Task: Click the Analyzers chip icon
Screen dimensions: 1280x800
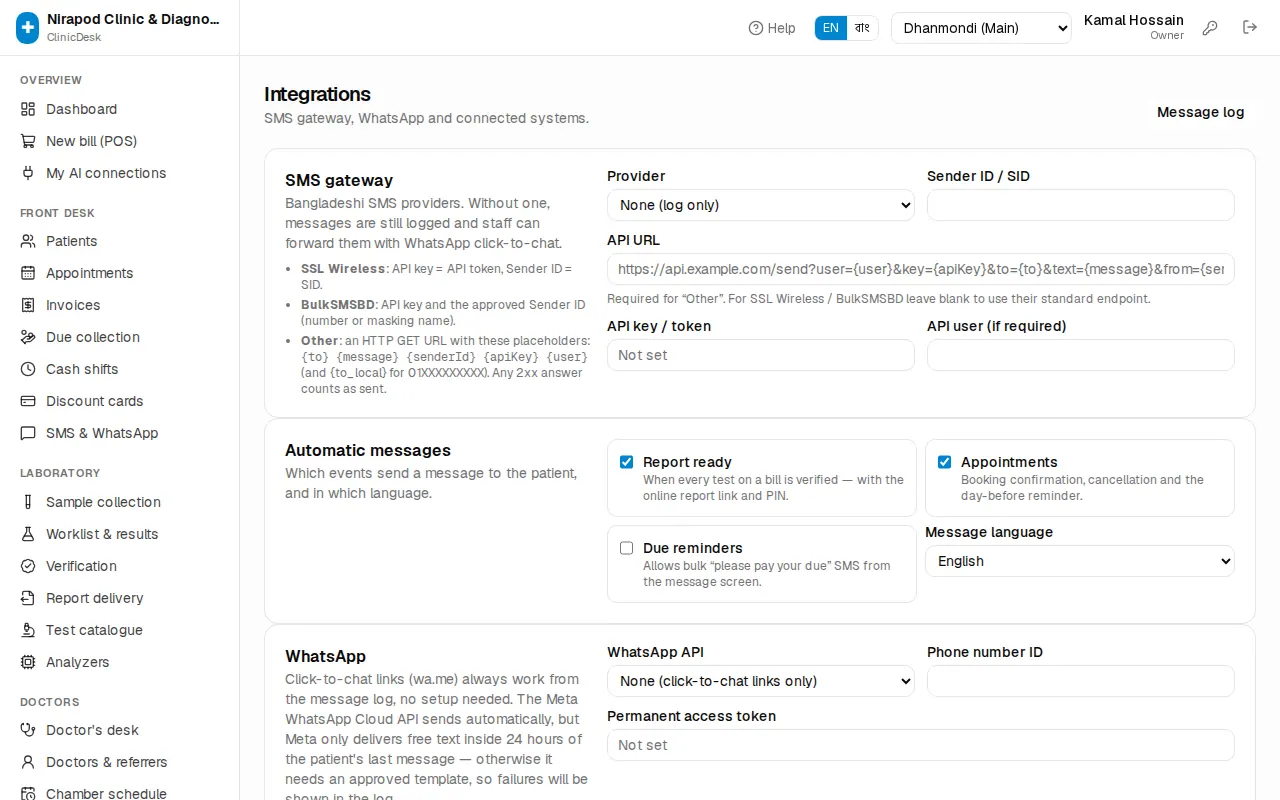Action: tap(28, 662)
